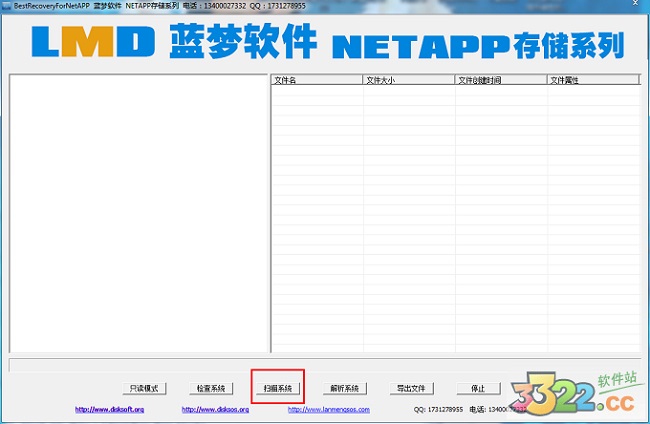Open the http://www.disksos.org link
This screenshot has width=650, height=424.
coord(215,409)
